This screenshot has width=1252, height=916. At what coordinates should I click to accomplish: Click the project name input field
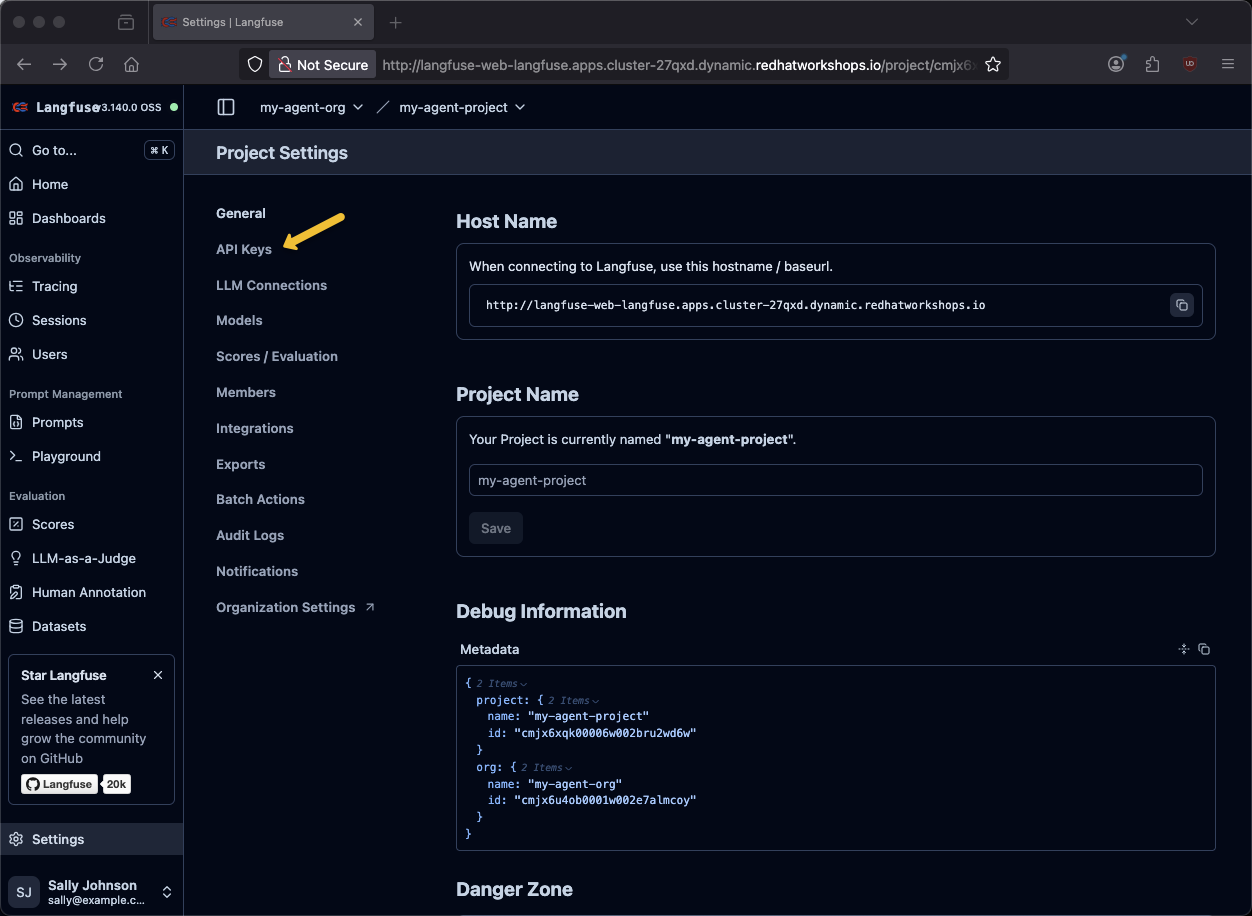pos(835,480)
